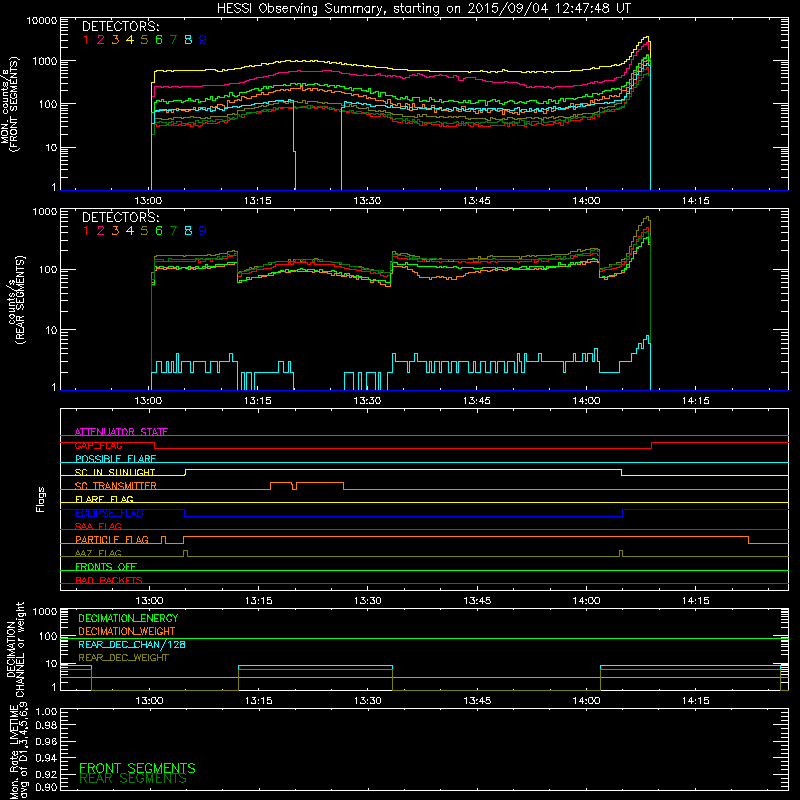This screenshot has width=800, height=800.
Task: Click the bright green FRONT SEGMENTS livetime label
Action: (x=137, y=768)
